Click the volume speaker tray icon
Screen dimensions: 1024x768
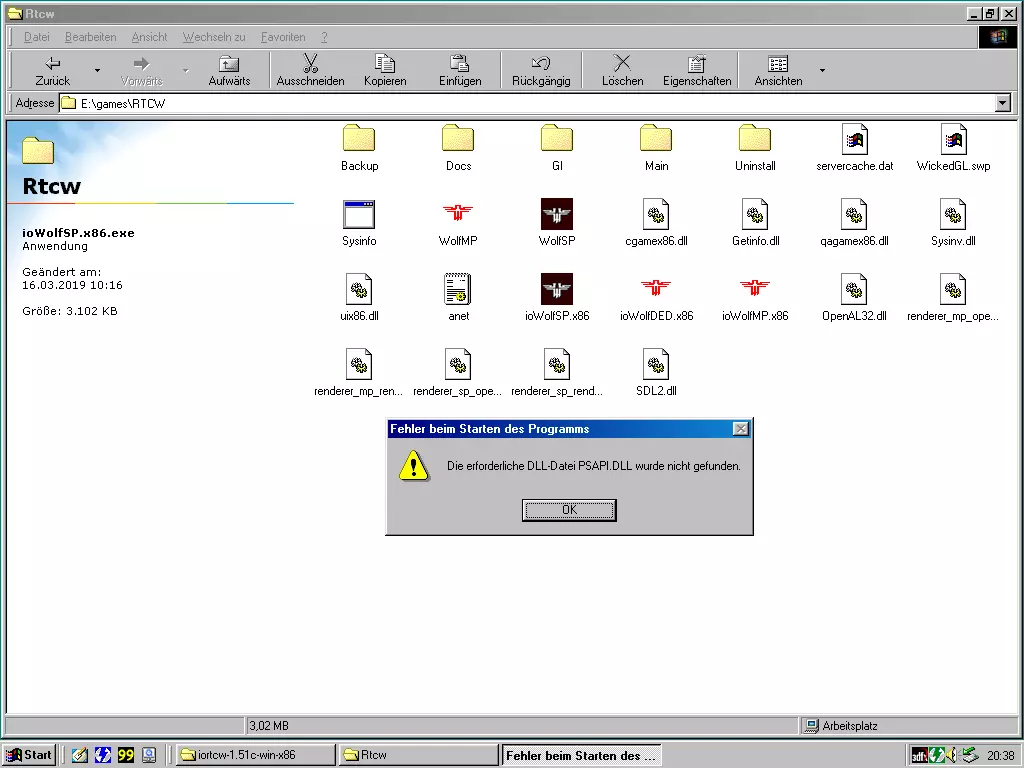[x=953, y=756]
